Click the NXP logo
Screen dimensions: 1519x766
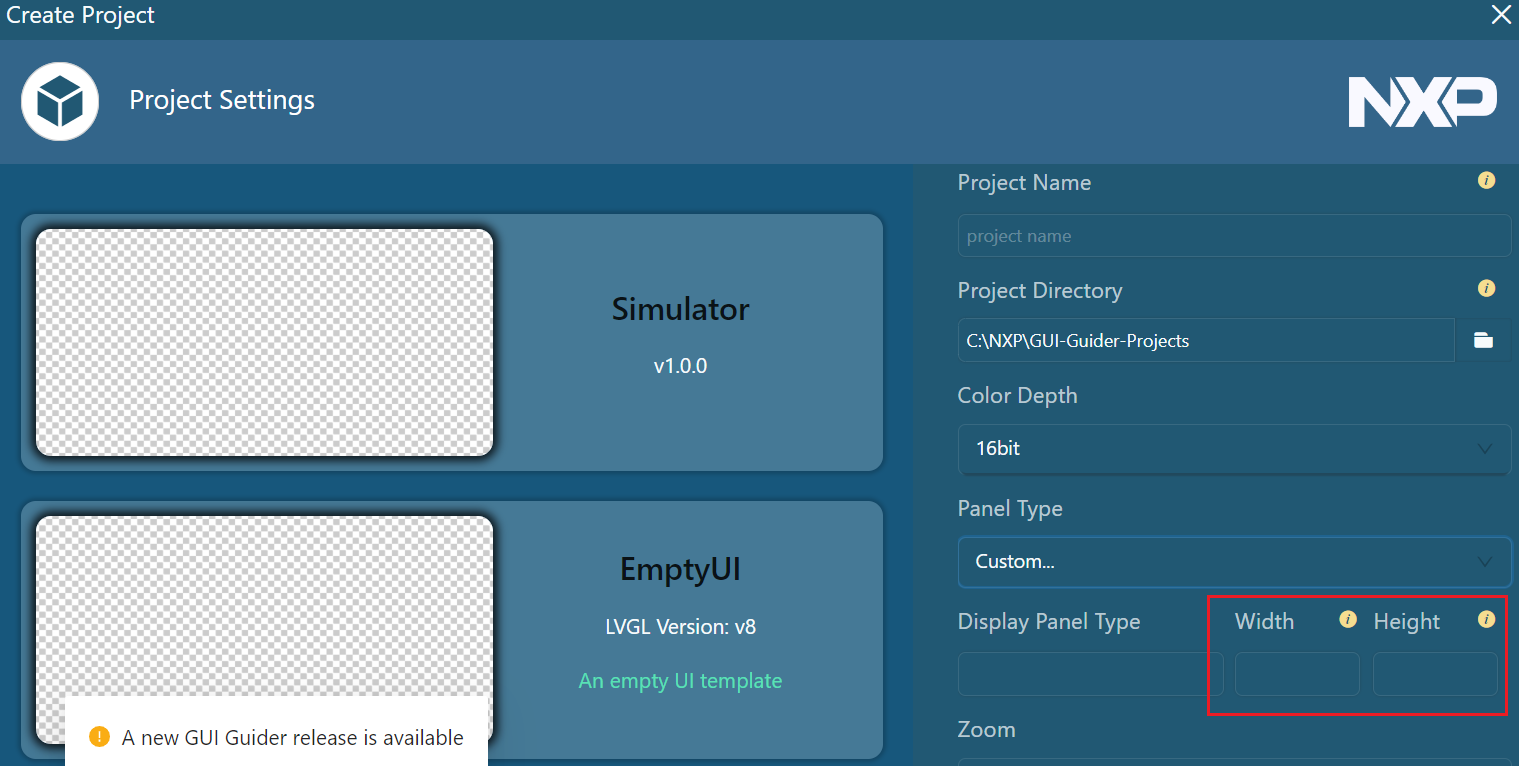click(x=1422, y=102)
